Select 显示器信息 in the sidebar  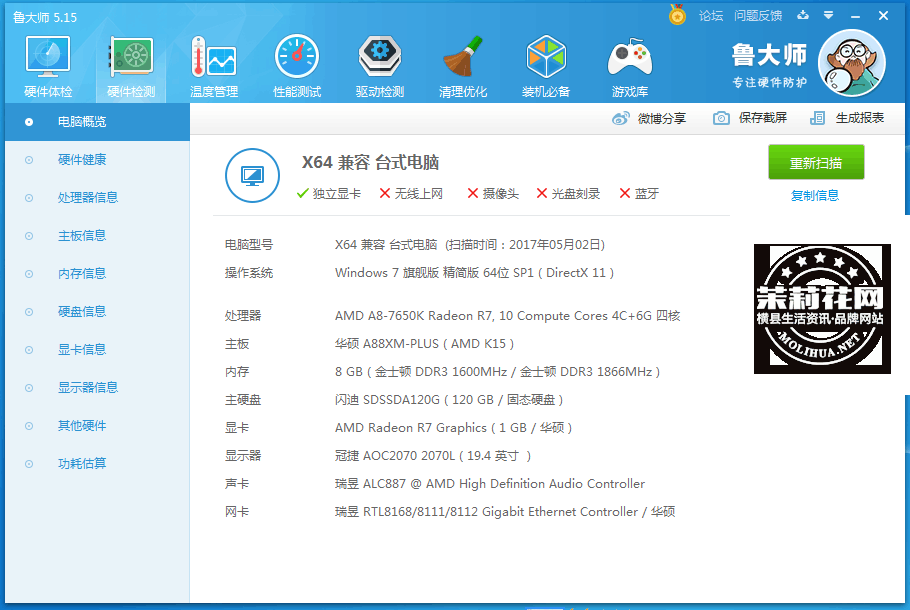[98, 388]
